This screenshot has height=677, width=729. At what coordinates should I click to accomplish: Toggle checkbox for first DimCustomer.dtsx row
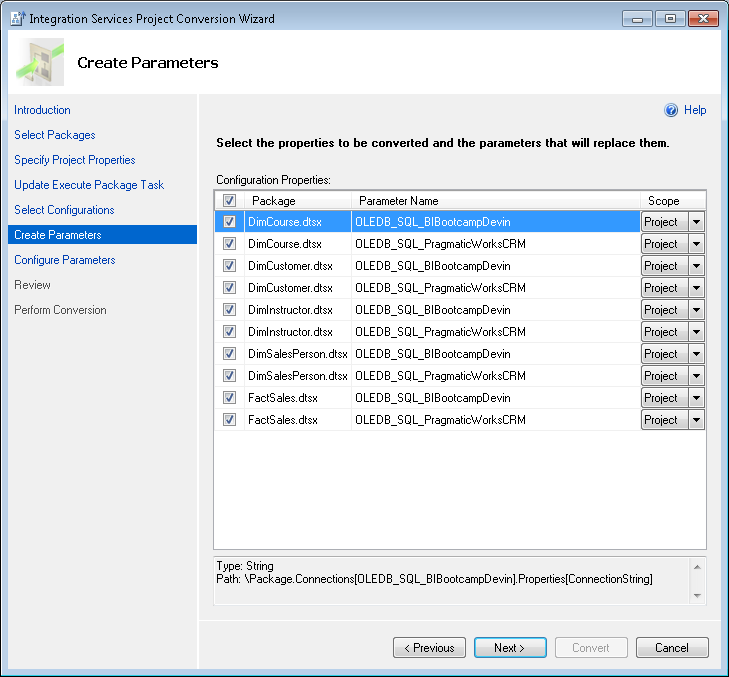point(230,266)
